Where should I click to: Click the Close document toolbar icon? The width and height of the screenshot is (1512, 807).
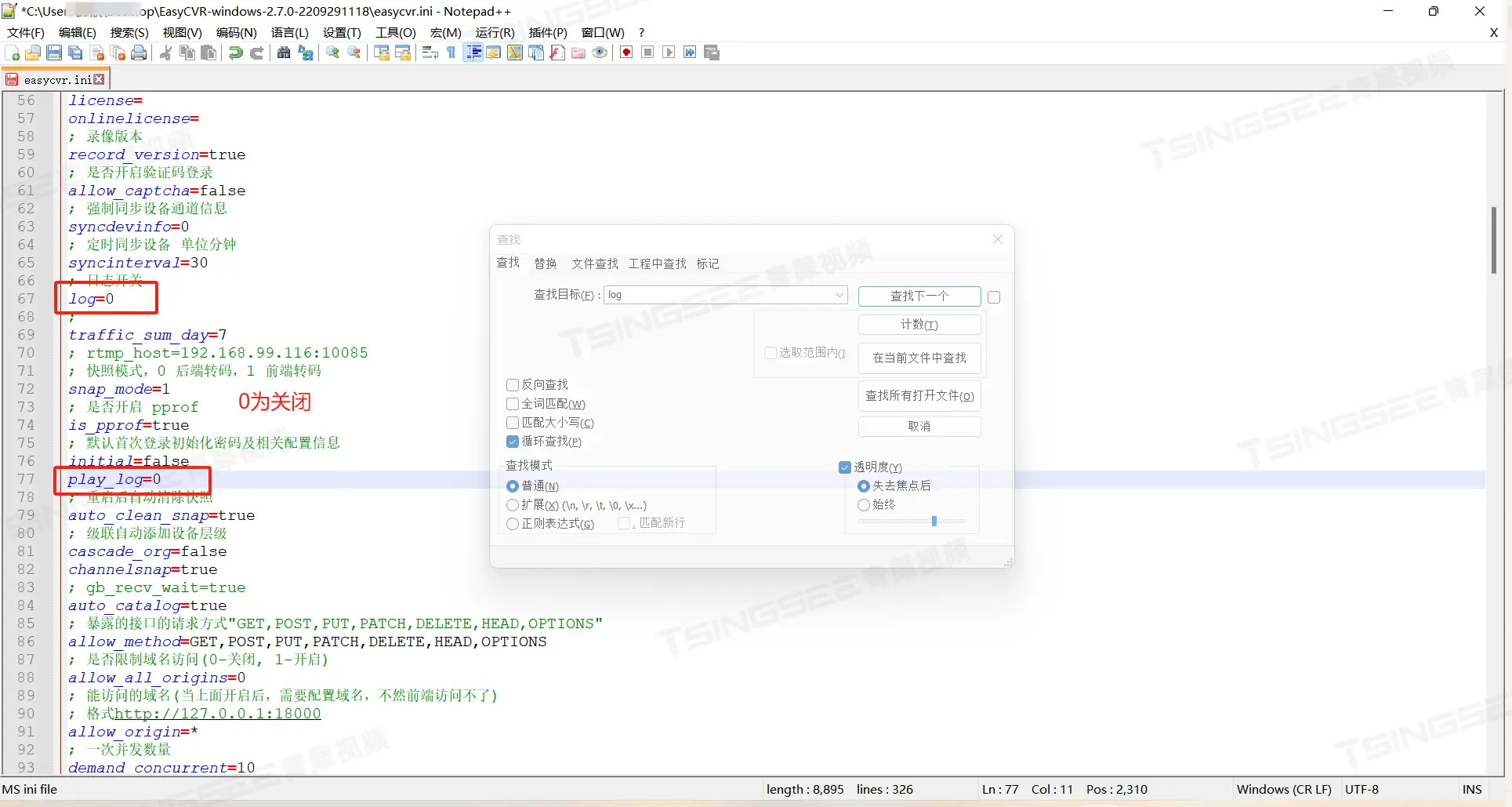tap(97, 53)
